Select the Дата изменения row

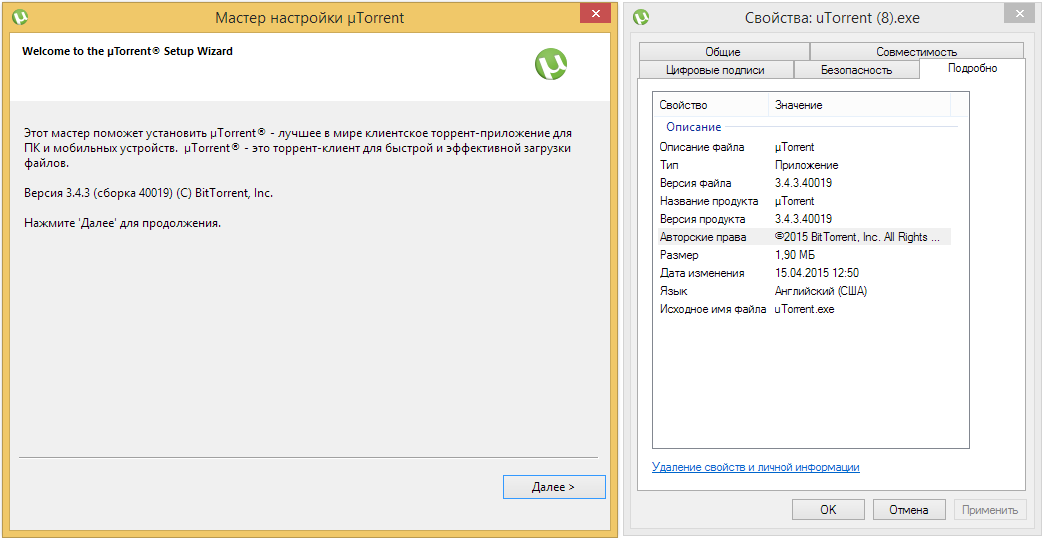pyautogui.click(x=802, y=273)
